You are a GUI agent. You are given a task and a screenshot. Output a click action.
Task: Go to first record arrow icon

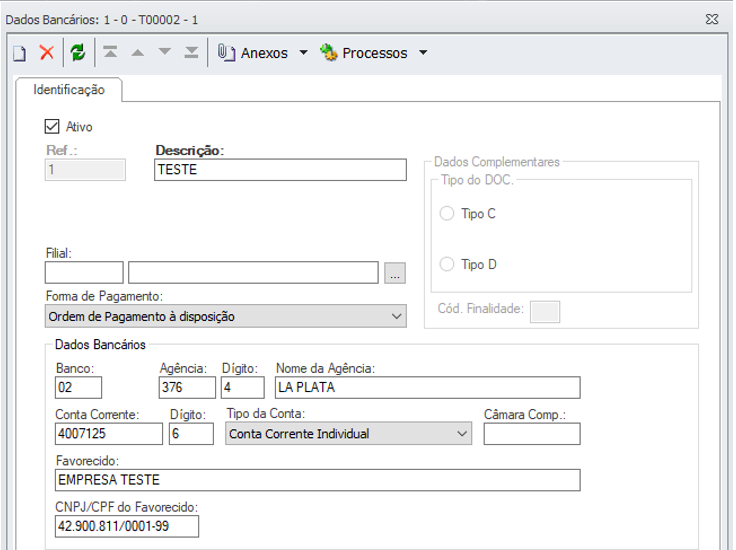(110, 52)
